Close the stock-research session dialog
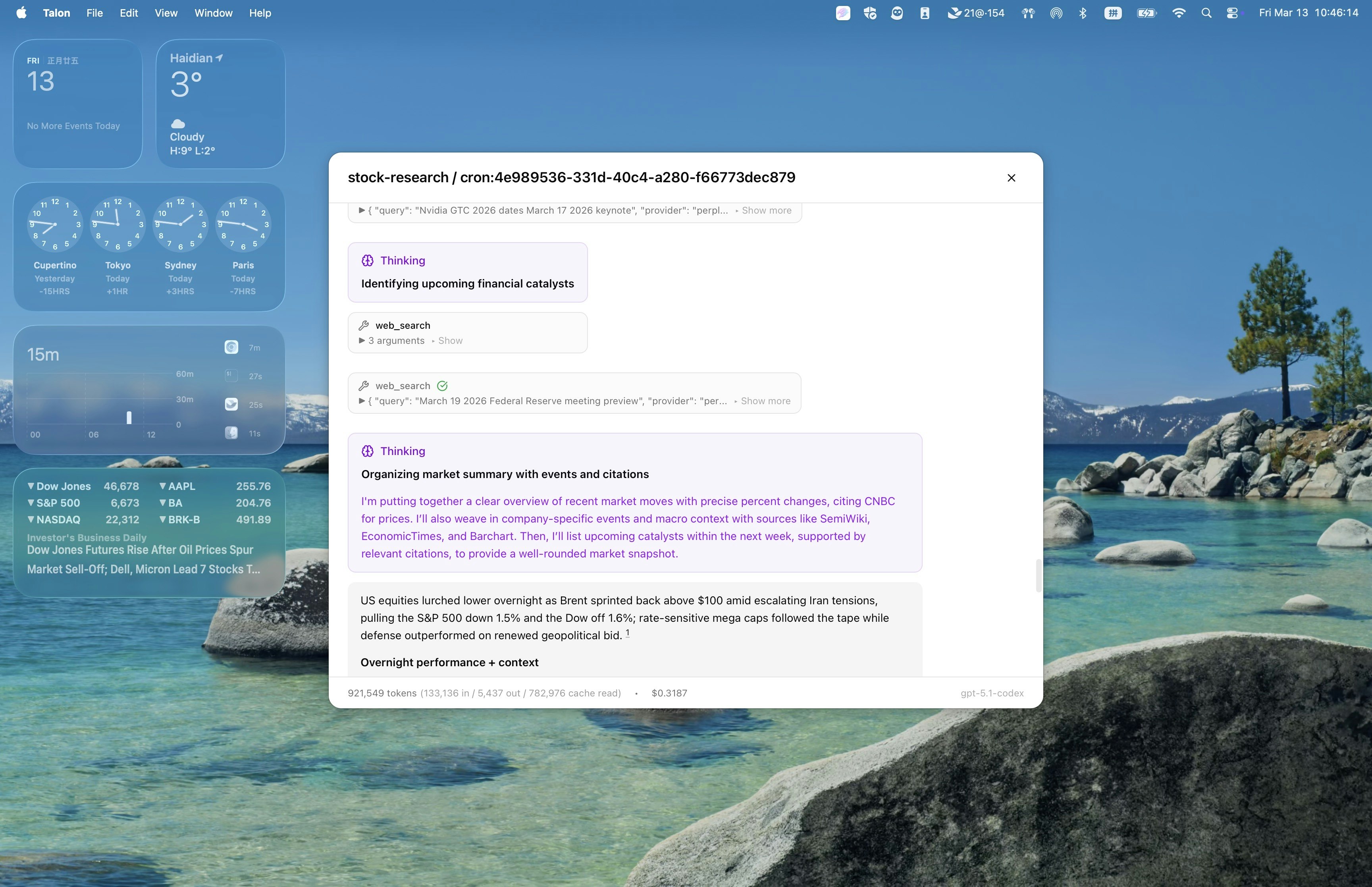1372x887 pixels. [x=1011, y=178]
